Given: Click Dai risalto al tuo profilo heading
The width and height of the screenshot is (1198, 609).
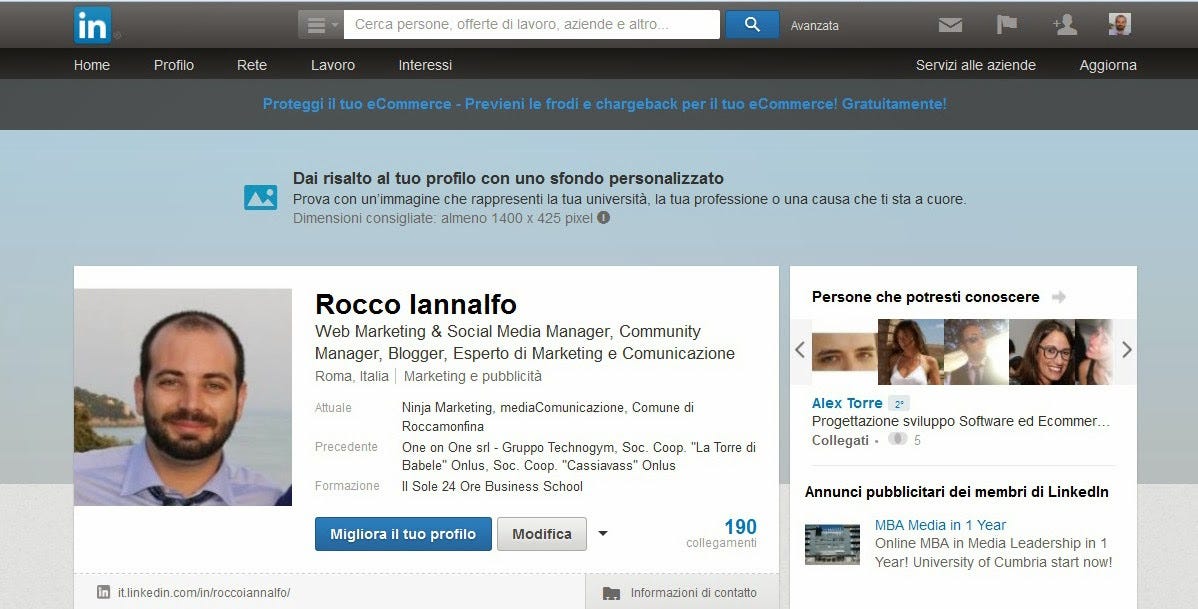Looking at the screenshot, I should [508, 178].
